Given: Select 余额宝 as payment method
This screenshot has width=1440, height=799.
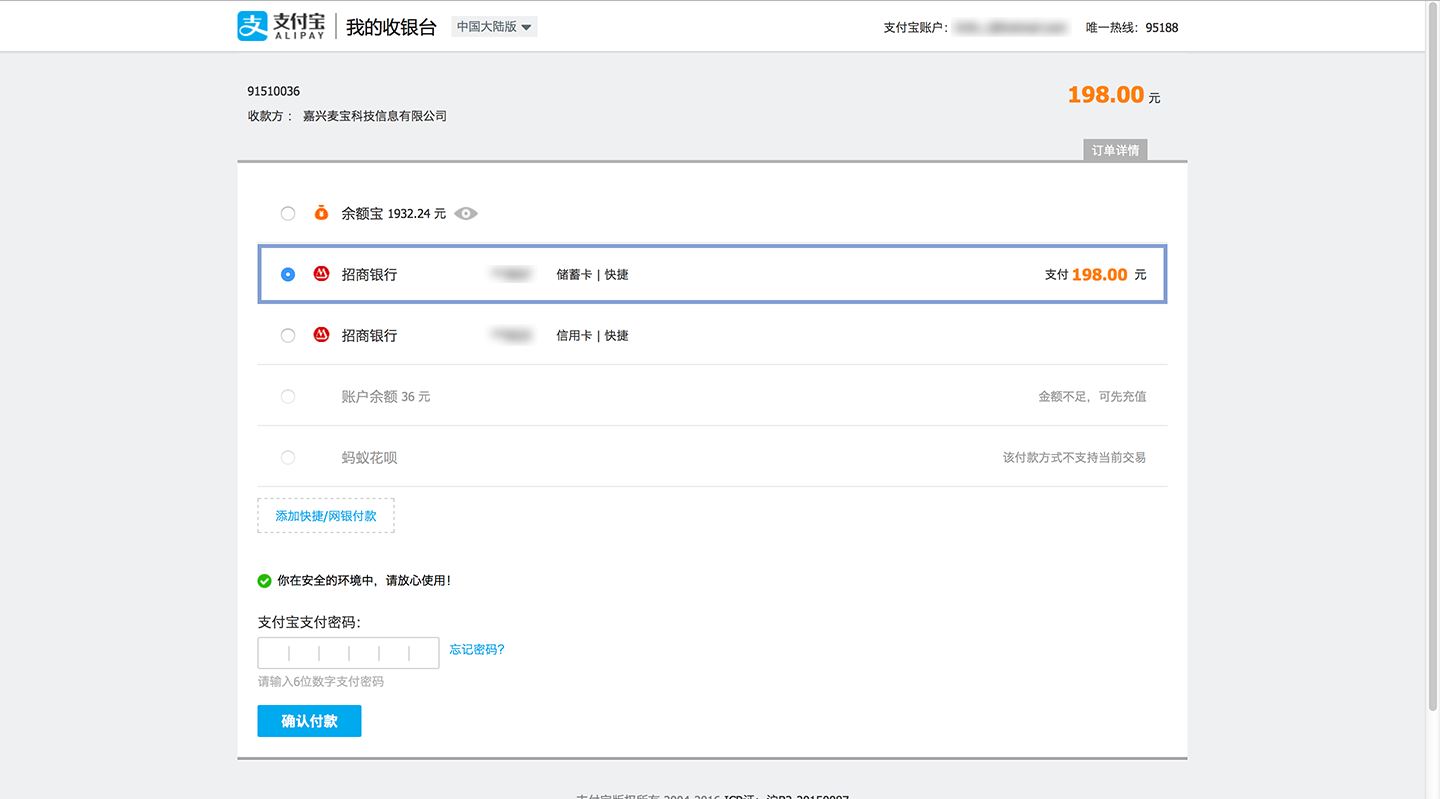Looking at the screenshot, I should click(x=288, y=212).
